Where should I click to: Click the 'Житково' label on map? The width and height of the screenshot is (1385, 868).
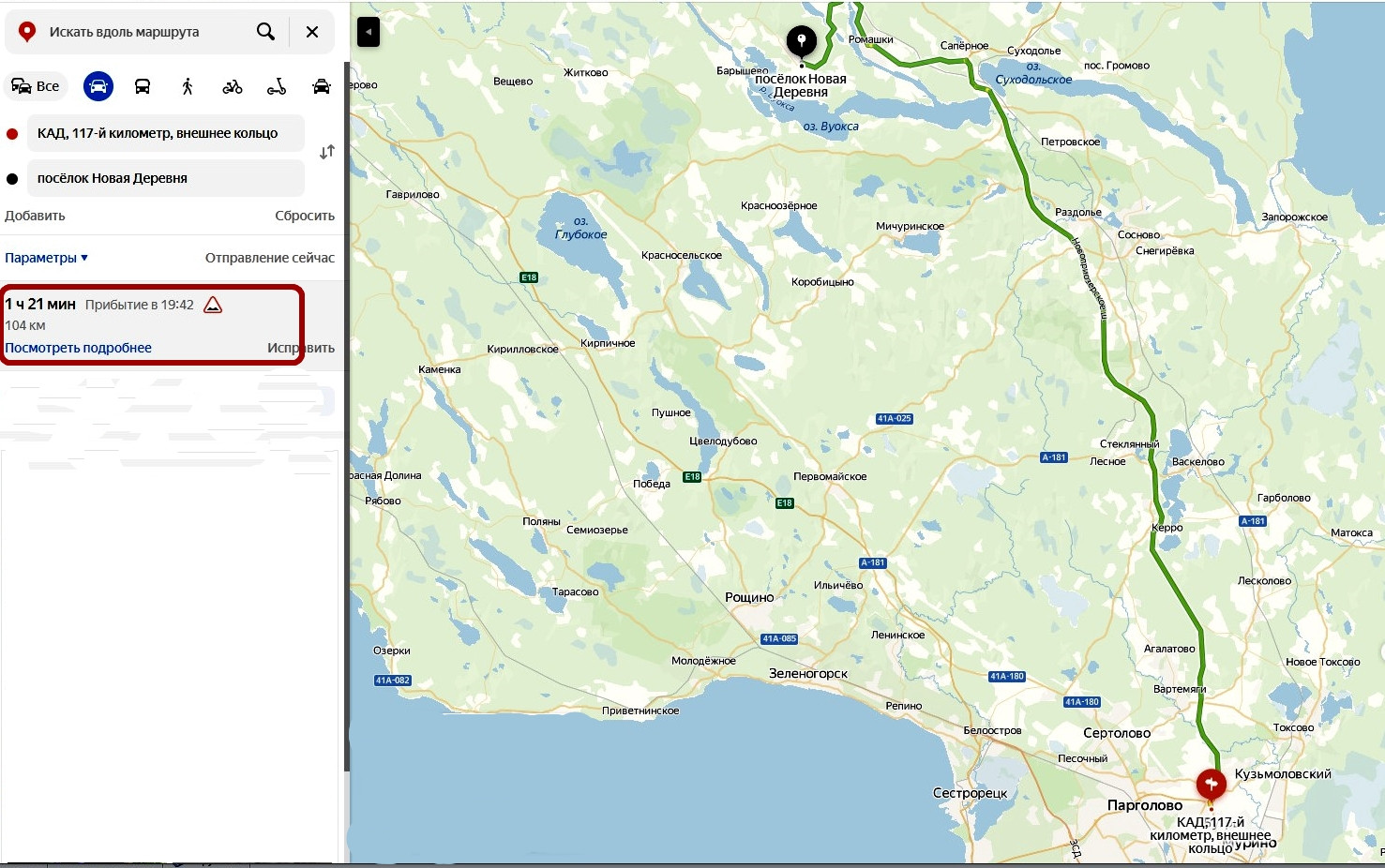pyautogui.click(x=586, y=72)
